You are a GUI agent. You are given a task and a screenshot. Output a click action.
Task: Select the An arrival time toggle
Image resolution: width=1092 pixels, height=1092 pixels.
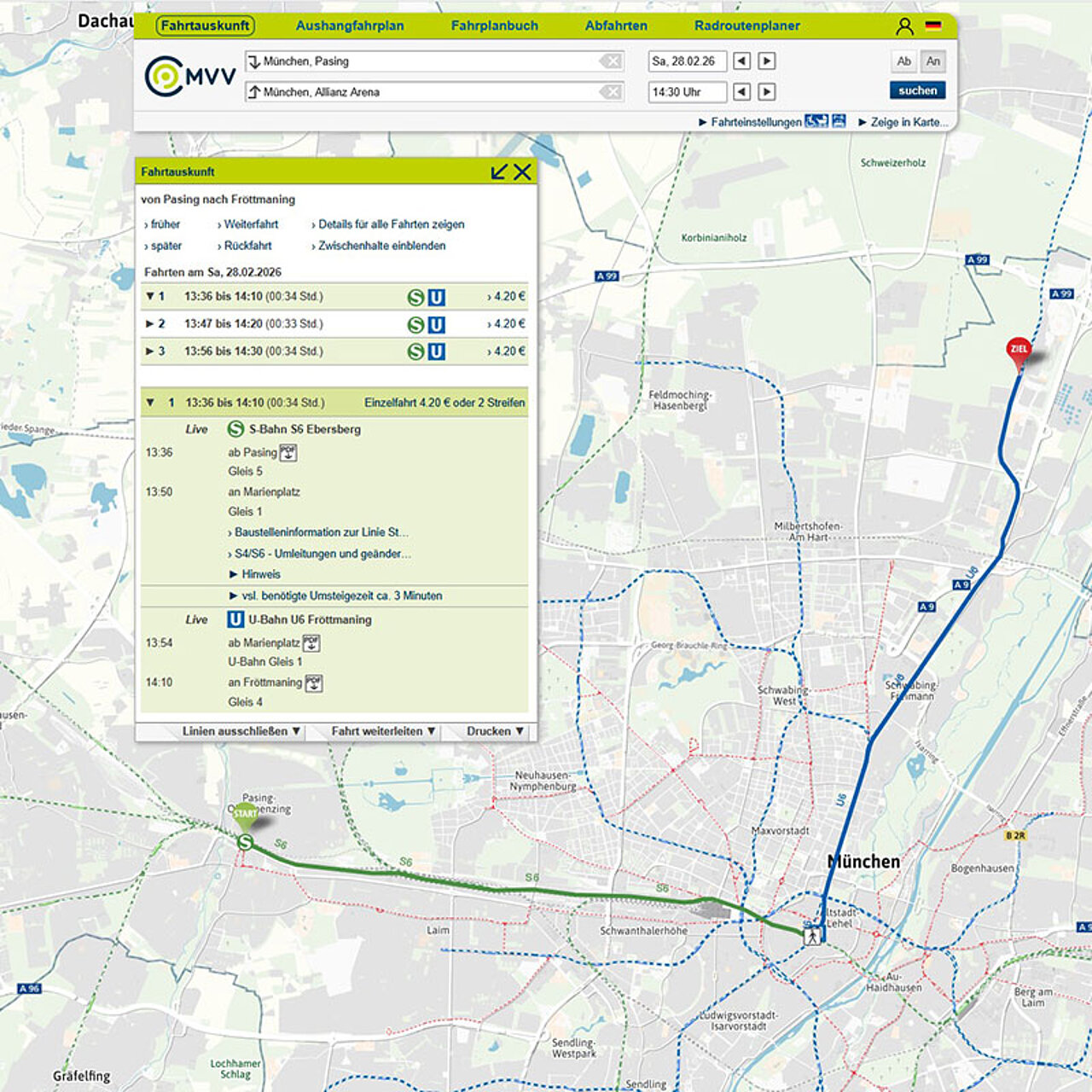933,61
